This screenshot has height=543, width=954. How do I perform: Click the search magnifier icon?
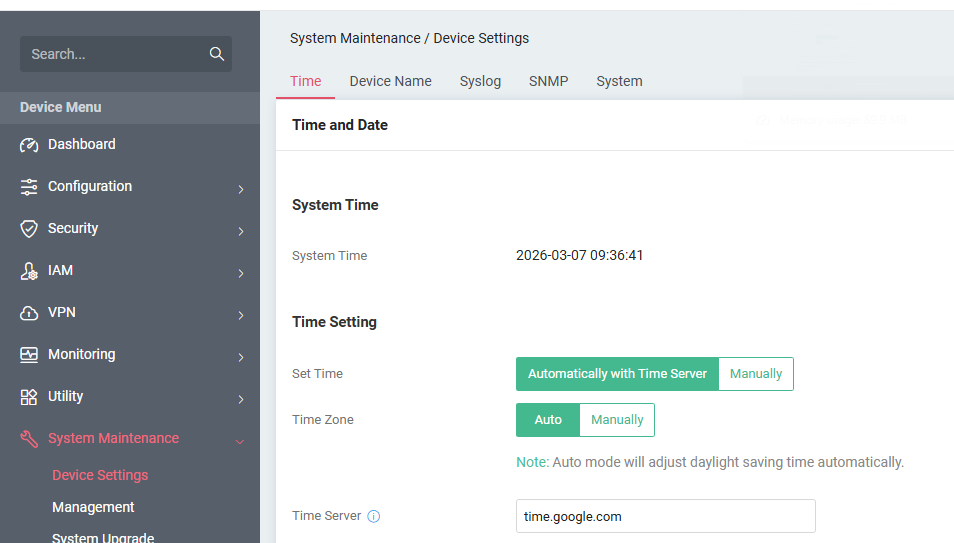coord(216,54)
